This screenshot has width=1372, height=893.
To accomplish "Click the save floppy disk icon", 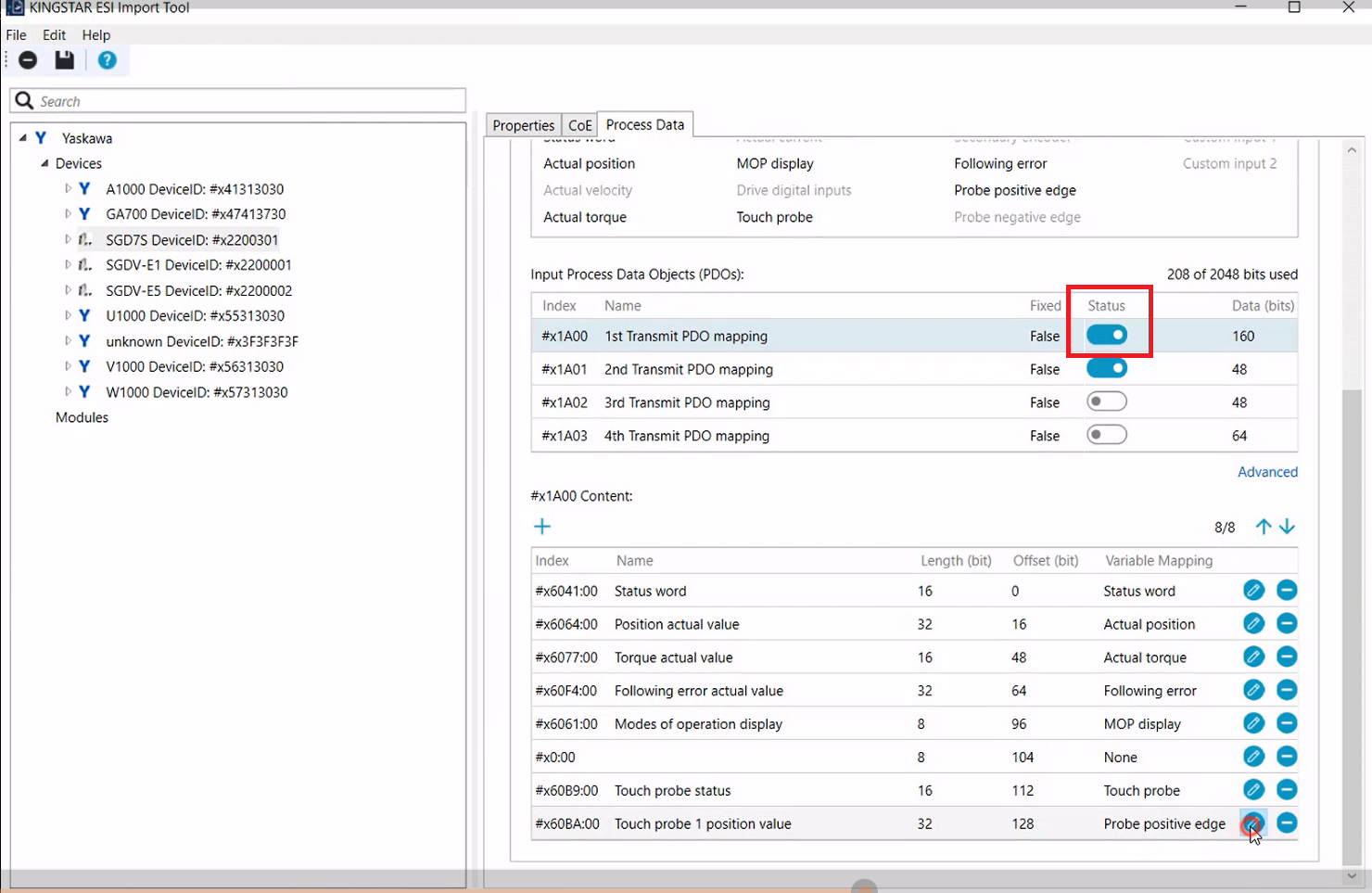I will click(64, 60).
